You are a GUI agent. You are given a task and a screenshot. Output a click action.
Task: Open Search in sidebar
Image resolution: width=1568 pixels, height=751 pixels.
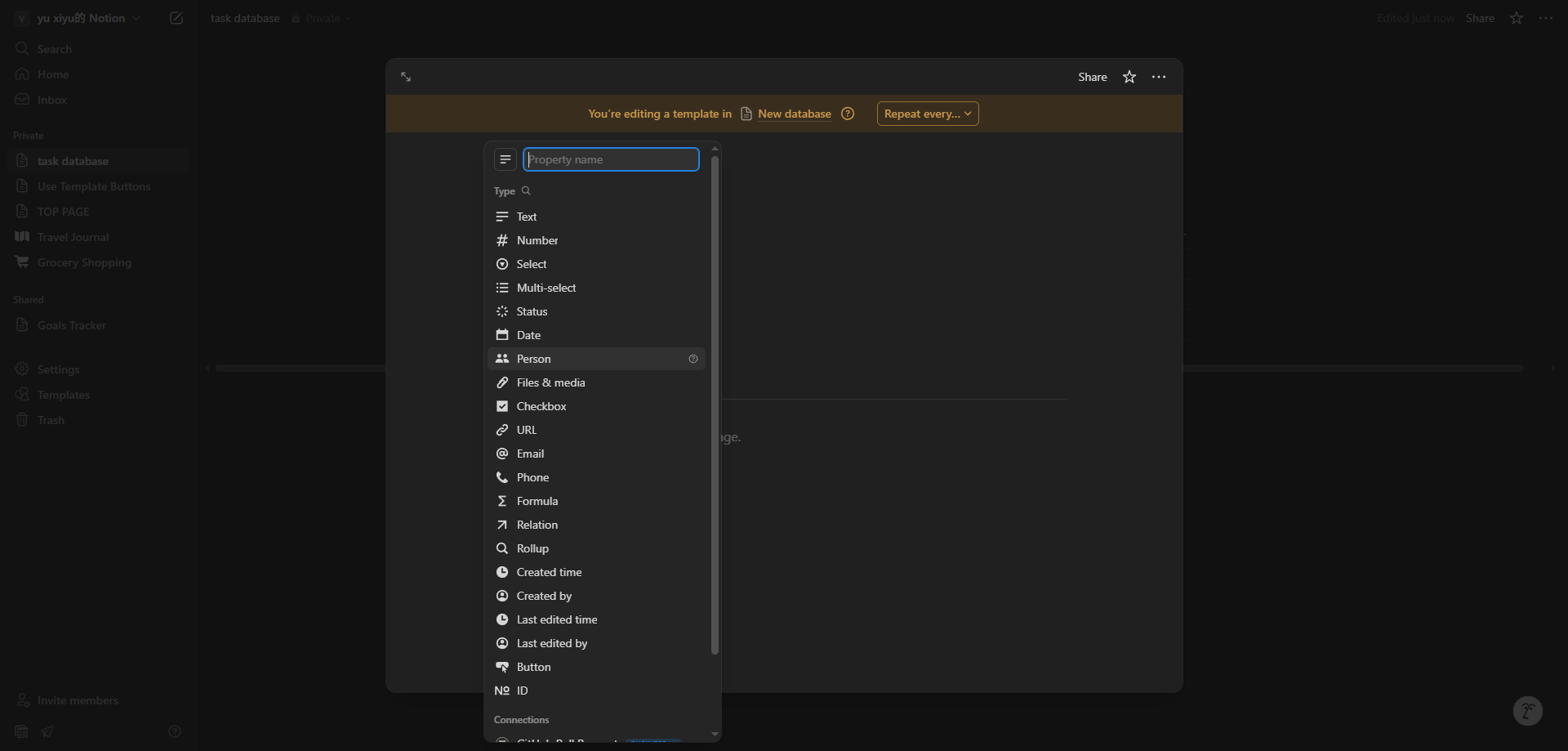click(96, 49)
